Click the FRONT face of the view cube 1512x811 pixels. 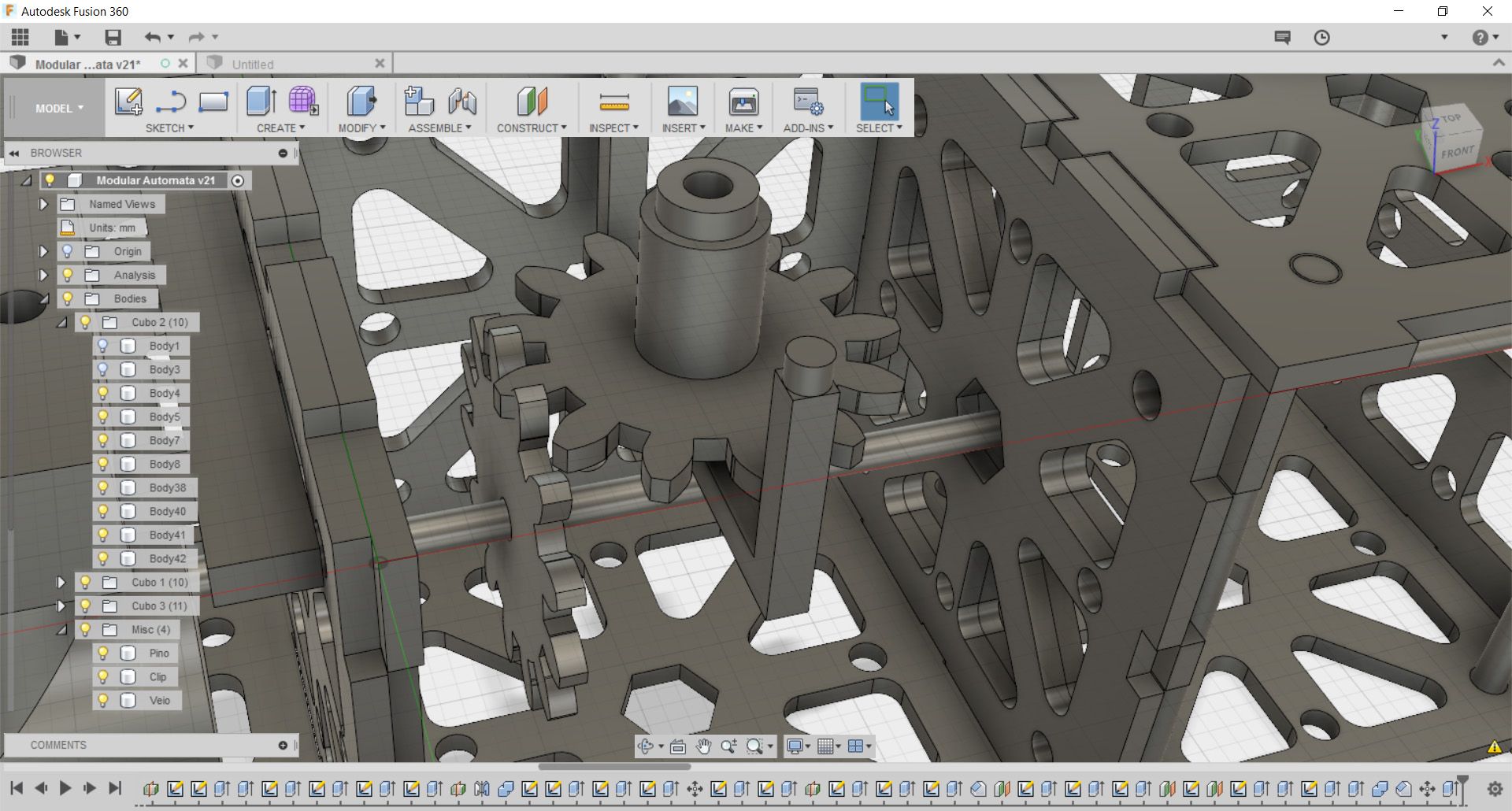point(1457,151)
